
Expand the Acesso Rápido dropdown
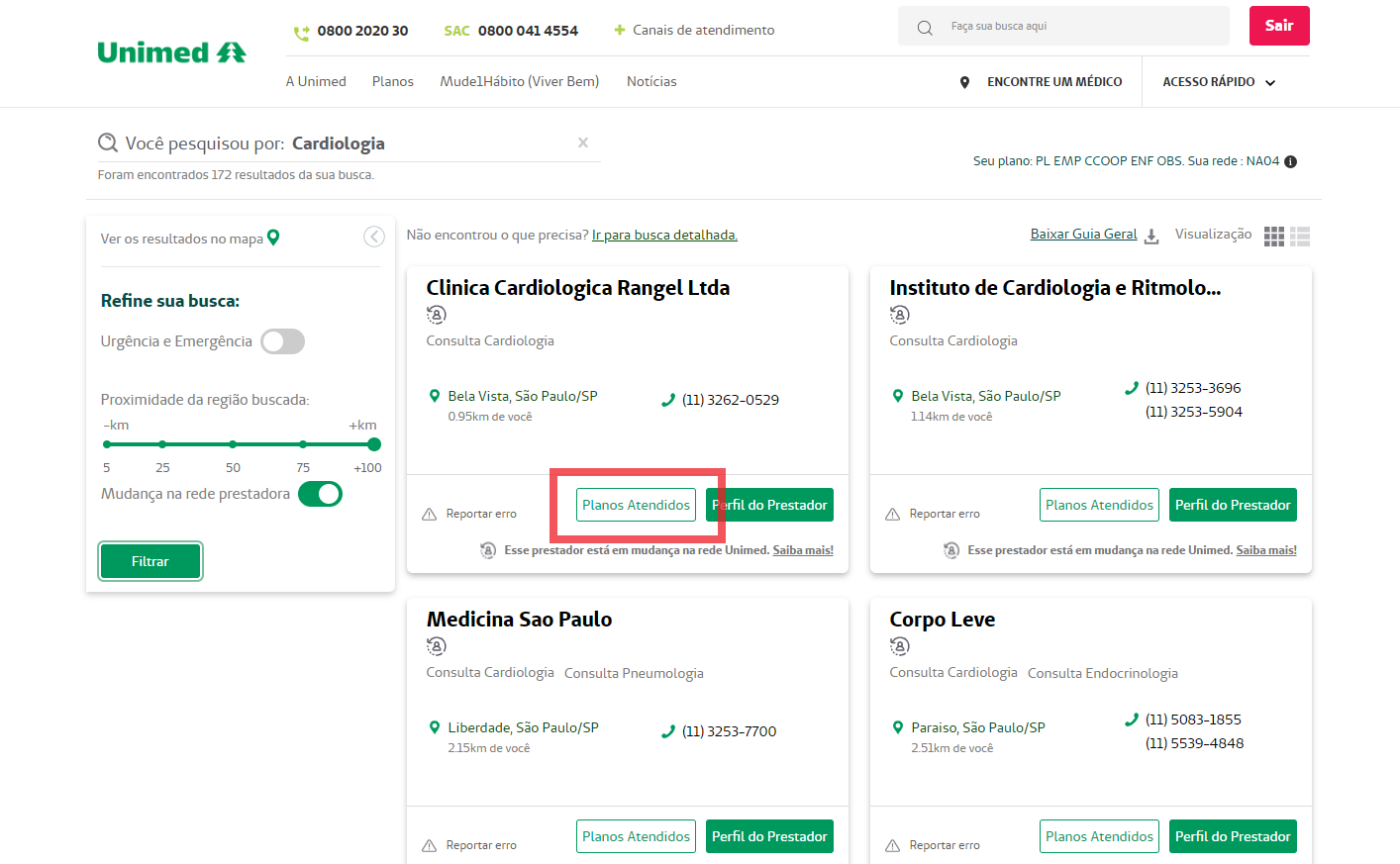(1219, 82)
